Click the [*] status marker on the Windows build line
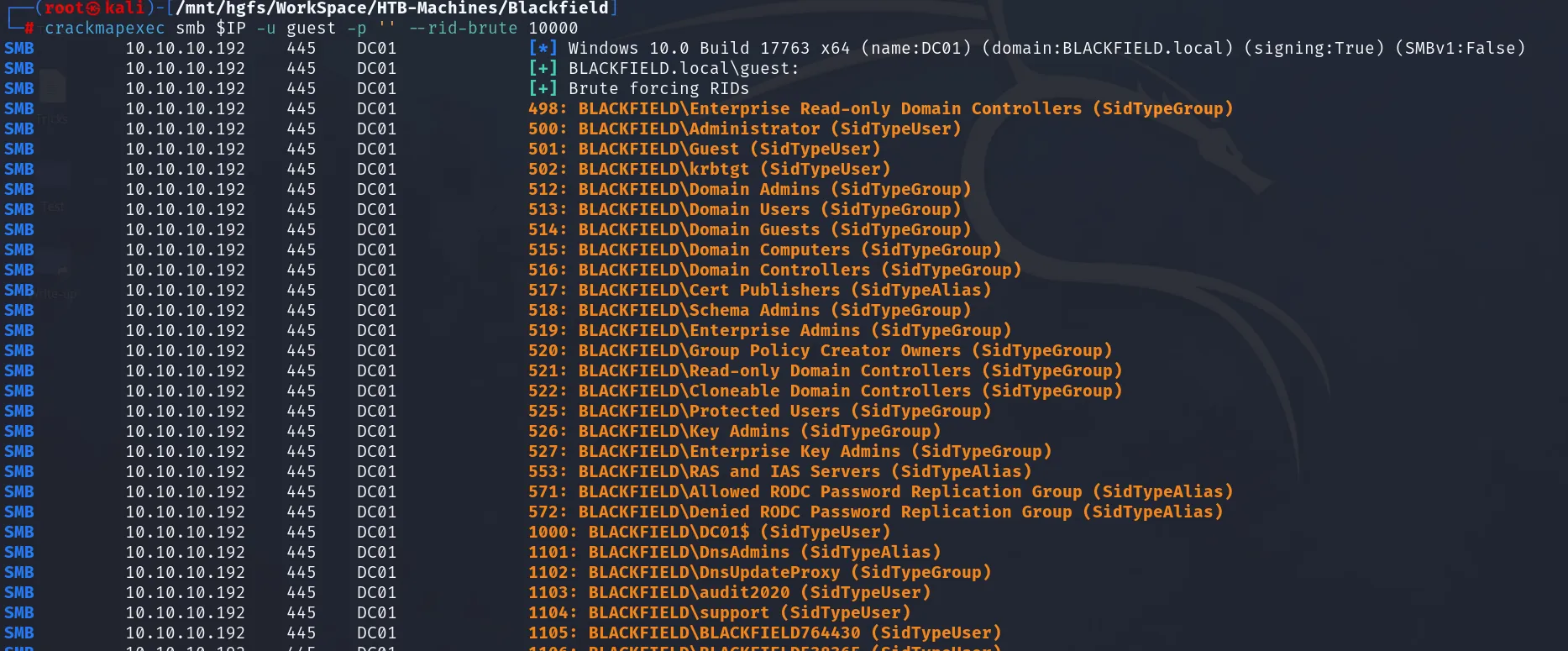This screenshot has width=1568, height=651. [543, 48]
